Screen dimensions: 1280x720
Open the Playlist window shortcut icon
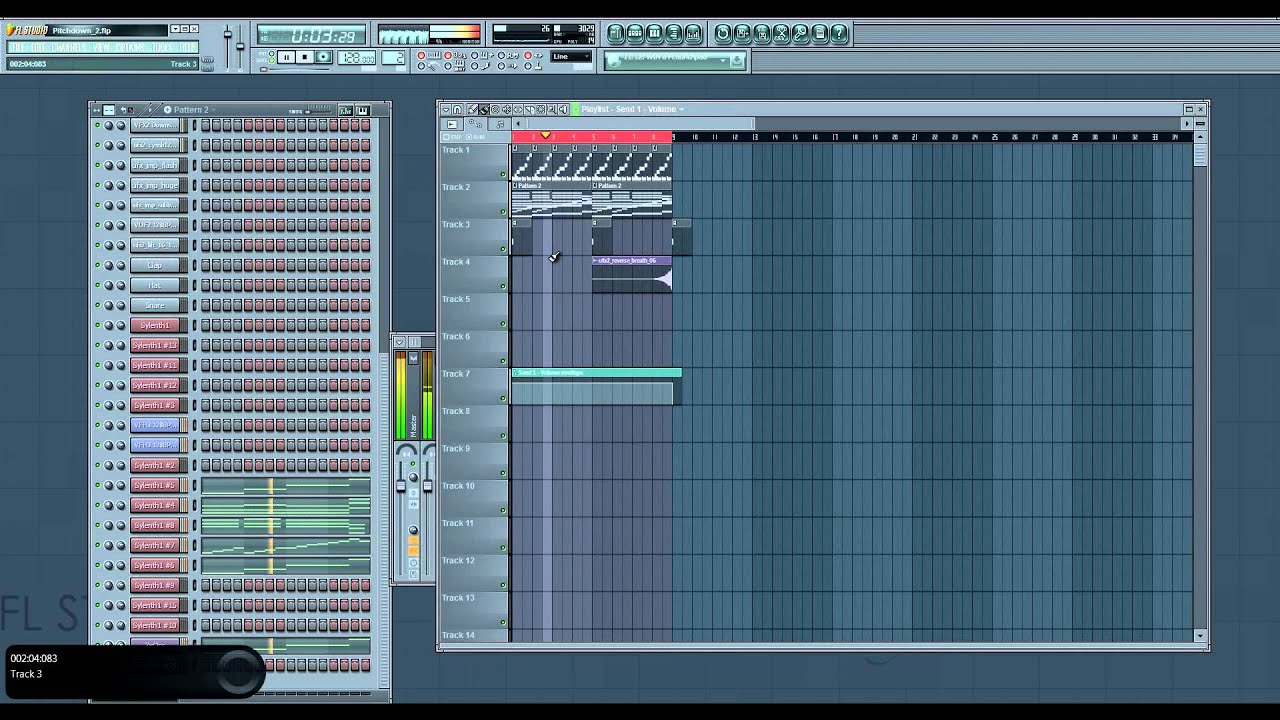[x=616, y=33]
